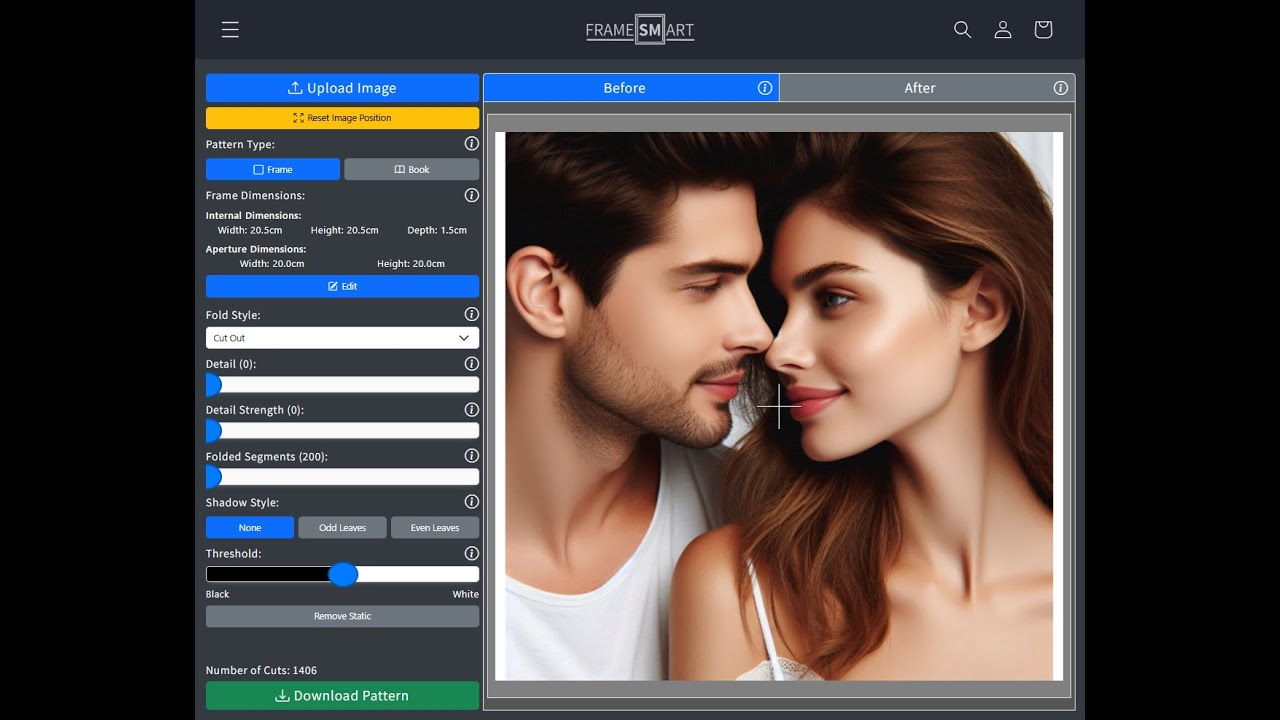Click the Aperture Width: 20.0cm value
The image size is (1280, 720).
(x=272, y=264)
